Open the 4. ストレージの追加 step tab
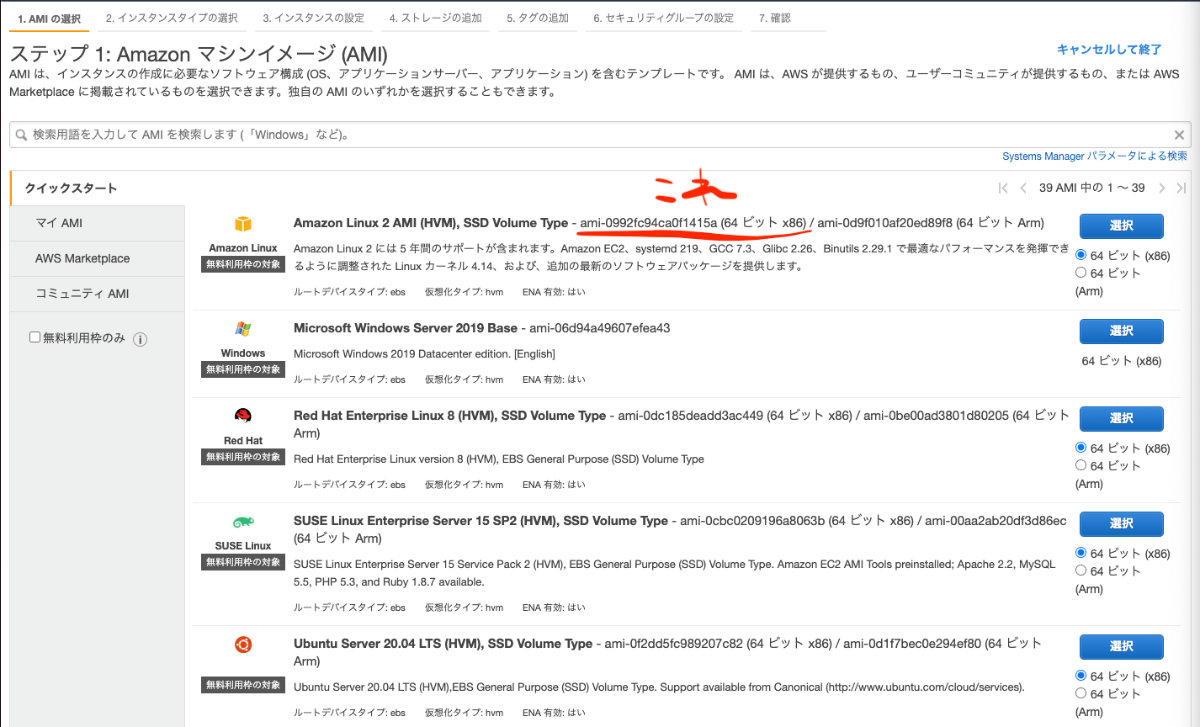Viewport: 1200px width, 727px height. tap(435, 18)
